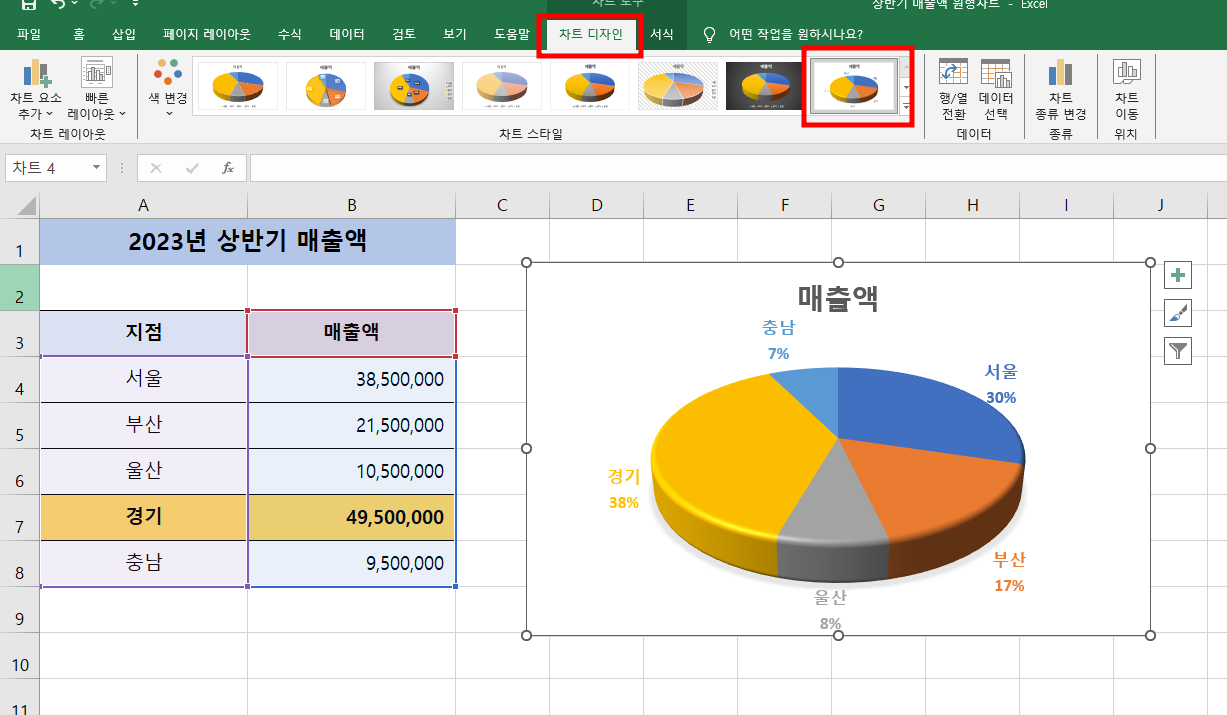Switch to the 서식 tab
Screen dimensions: 1227x715
point(662,35)
